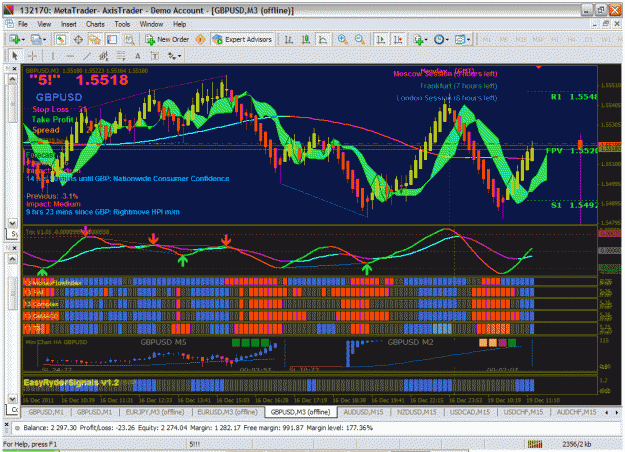This screenshot has width=625, height=452.
Task: Open the Periods clock icon
Action: coord(439,39)
